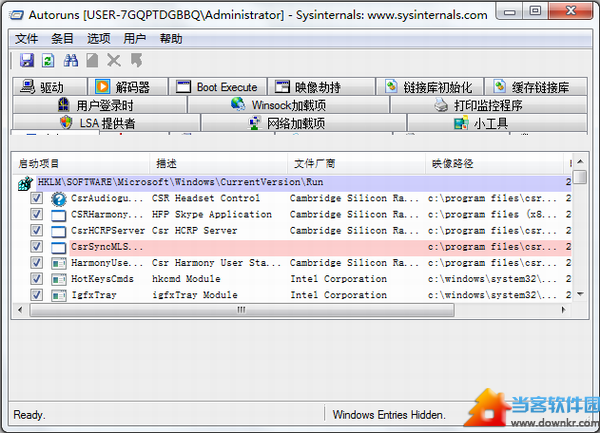Open the 选项 menu
Viewport: 600px width, 433px height.
(99, 39)
